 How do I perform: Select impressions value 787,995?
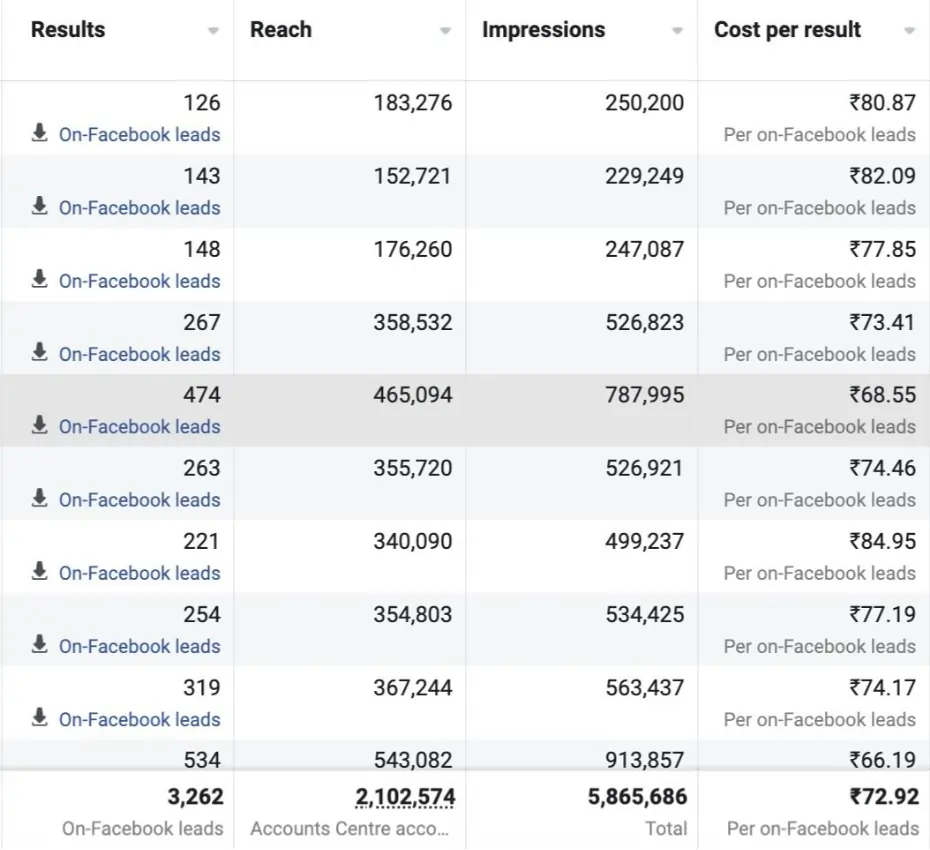pos(645,394)
